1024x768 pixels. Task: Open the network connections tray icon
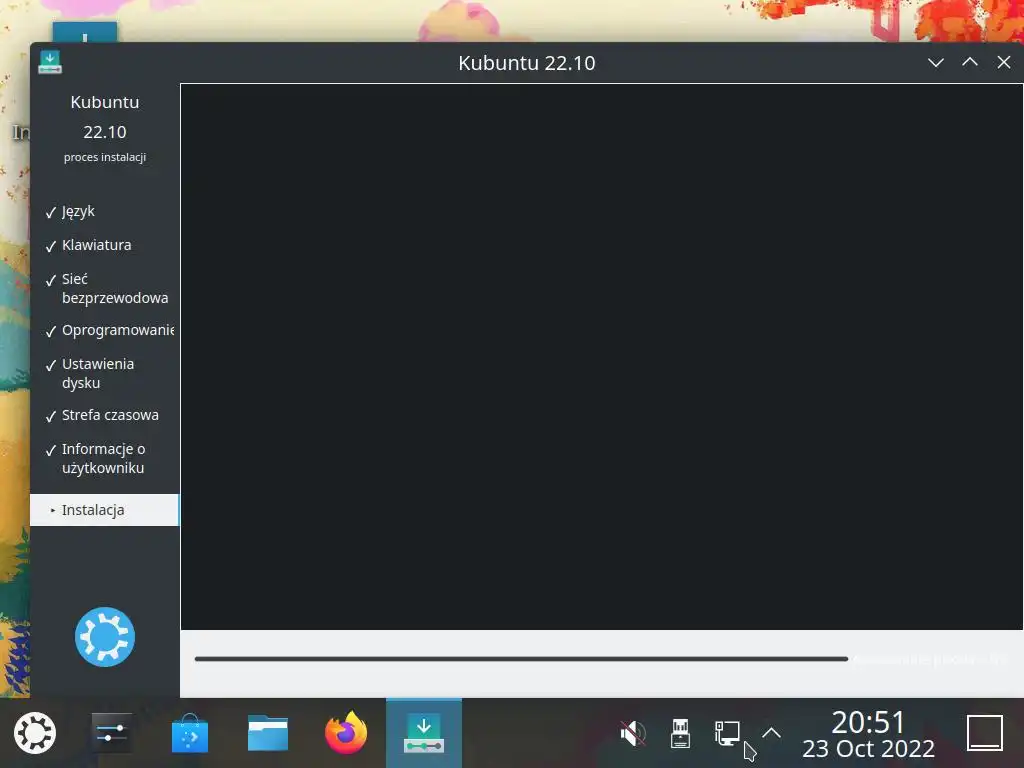[727, 733]
